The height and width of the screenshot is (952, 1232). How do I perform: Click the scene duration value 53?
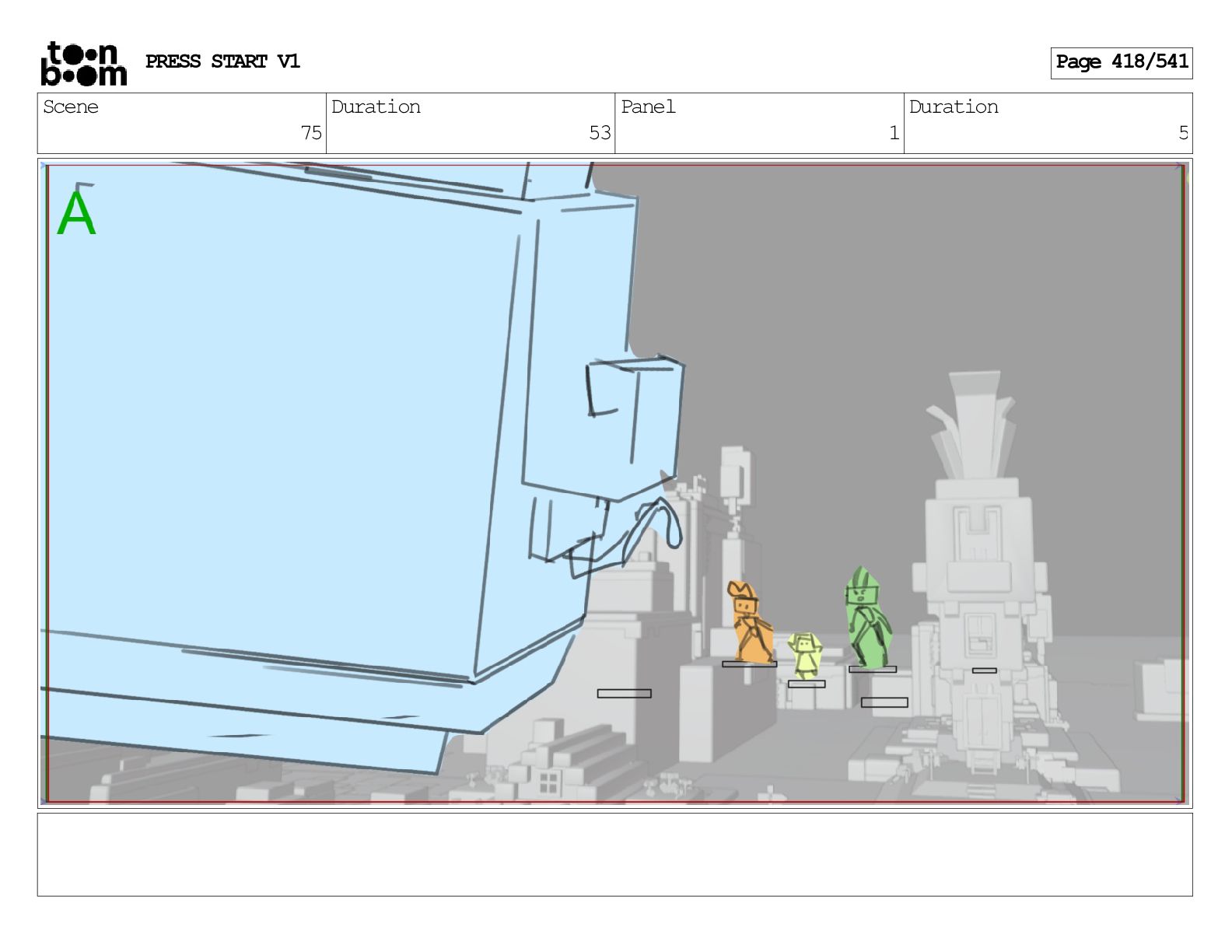tap(600, 133)
